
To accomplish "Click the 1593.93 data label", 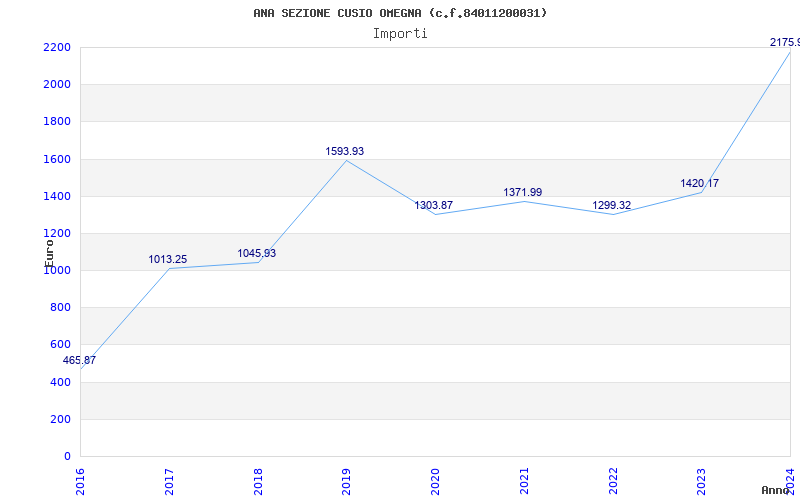I will (345, 151).
